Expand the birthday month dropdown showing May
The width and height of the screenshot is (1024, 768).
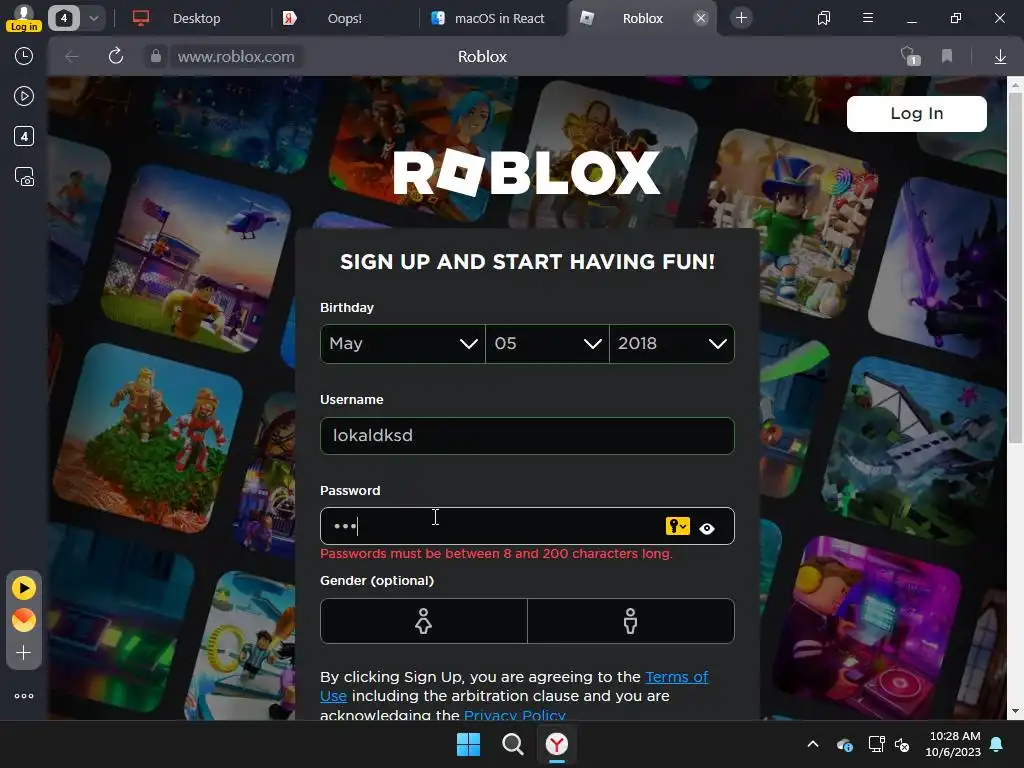tap(403, 344)
